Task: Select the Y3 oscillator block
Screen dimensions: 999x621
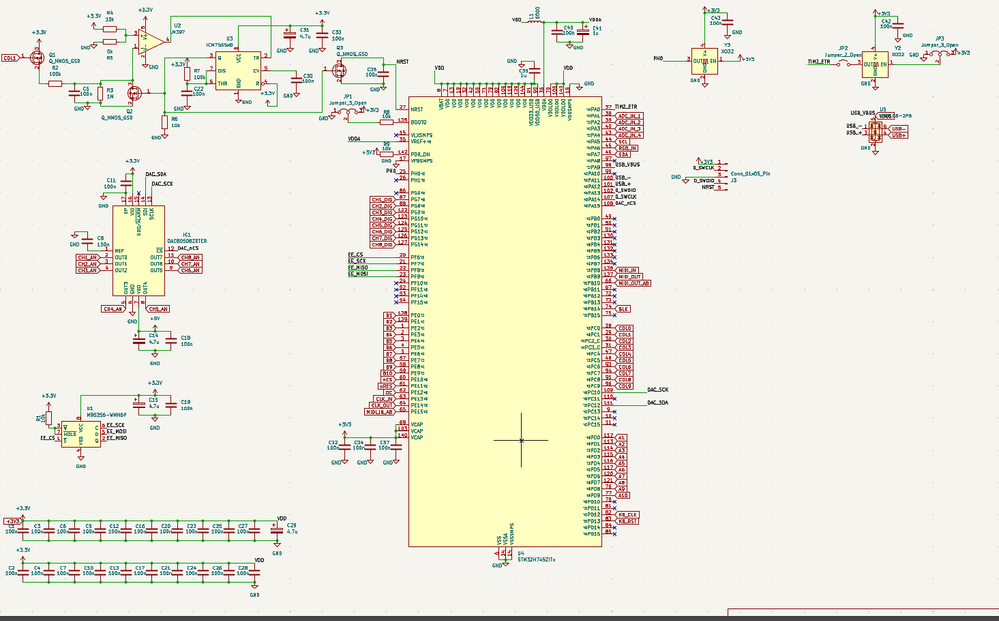Action: point(705,61)
